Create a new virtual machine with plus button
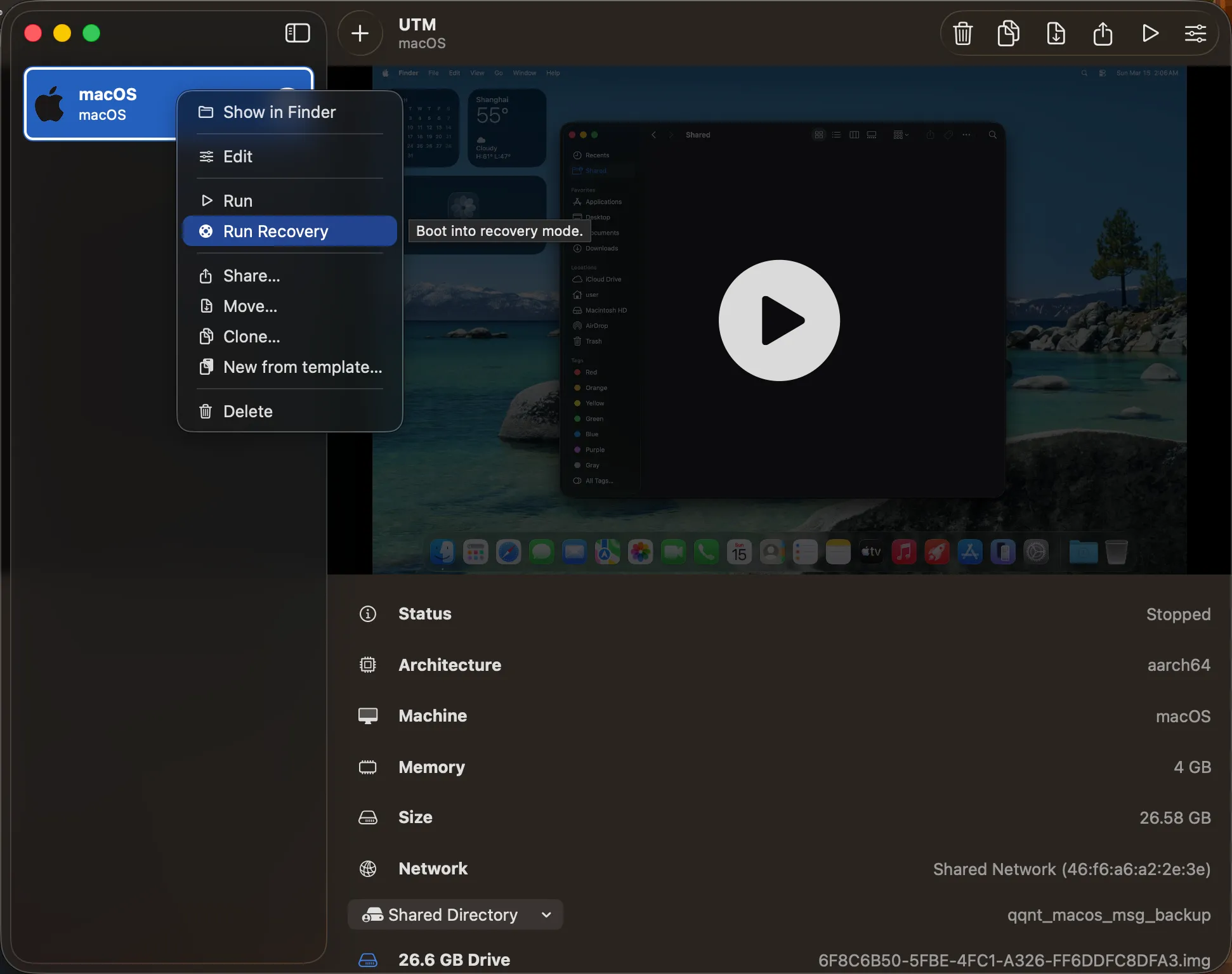 [x=360, y=33]
